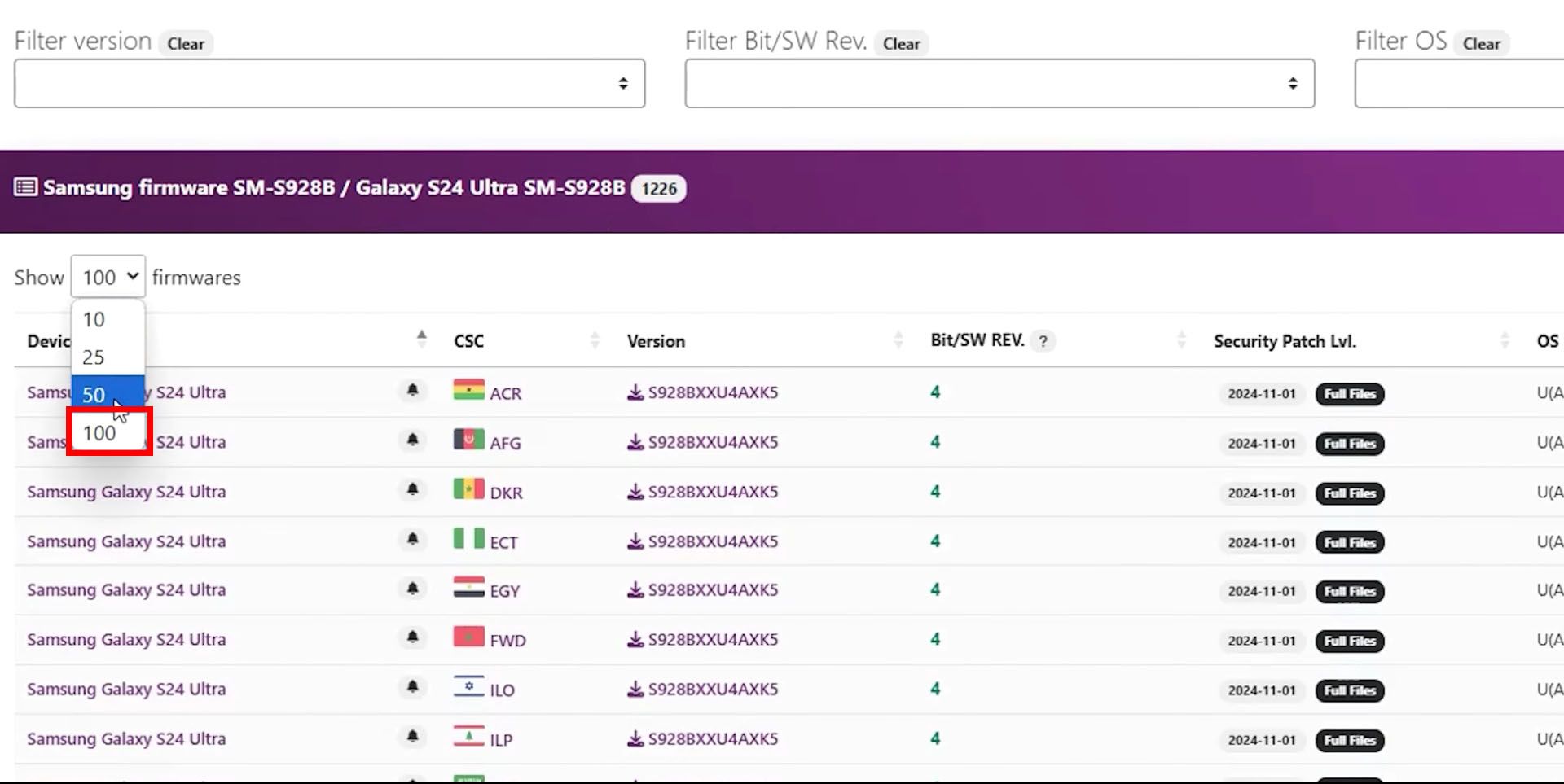The width and height of the screenshot is (1564, 784).
Task: Download S928BXXU4AXK5 firmware for AFG
Action: tap(703, 442)
